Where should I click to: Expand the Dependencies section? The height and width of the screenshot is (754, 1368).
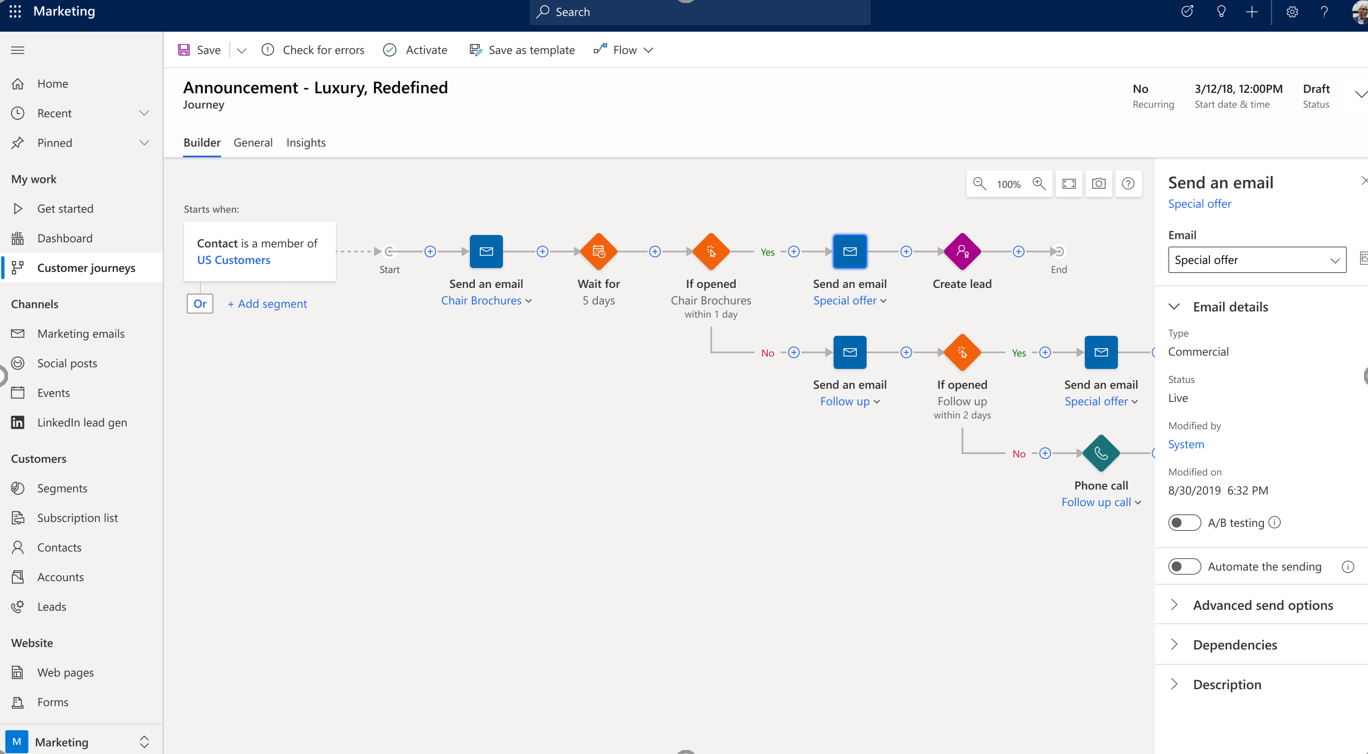pos(1234,645)
